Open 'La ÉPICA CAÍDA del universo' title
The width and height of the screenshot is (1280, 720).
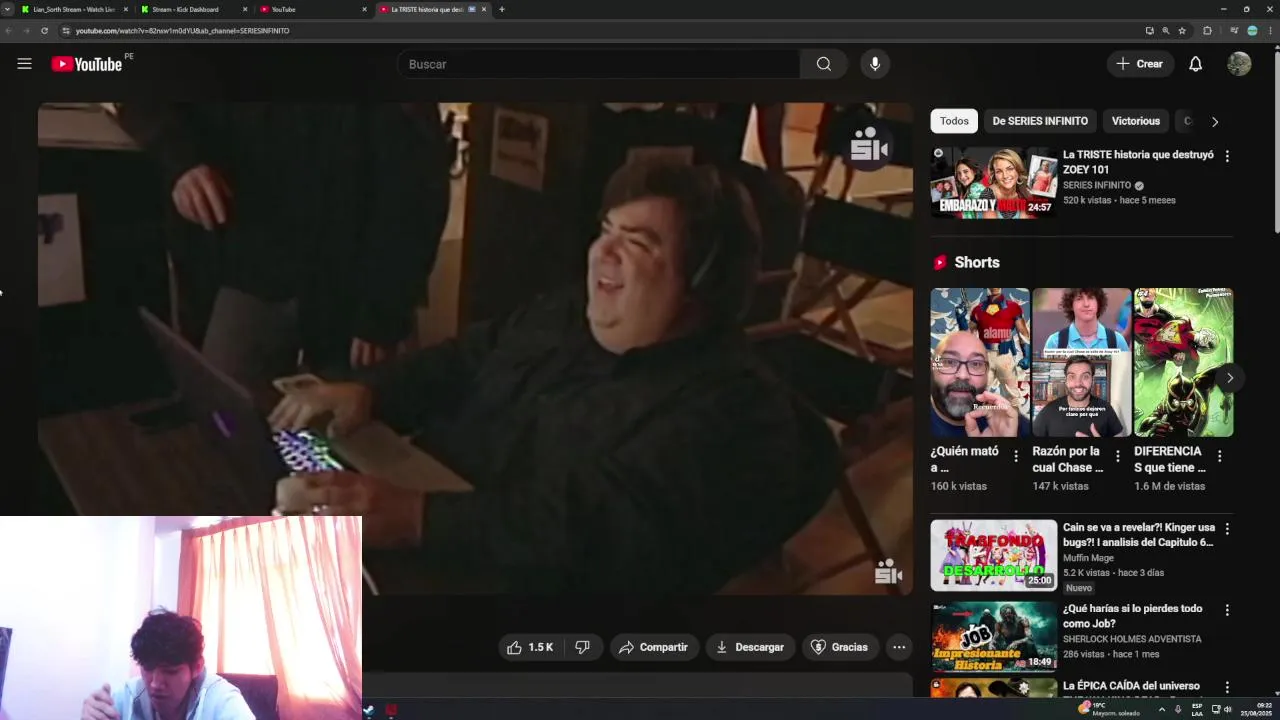point(1131,686)
